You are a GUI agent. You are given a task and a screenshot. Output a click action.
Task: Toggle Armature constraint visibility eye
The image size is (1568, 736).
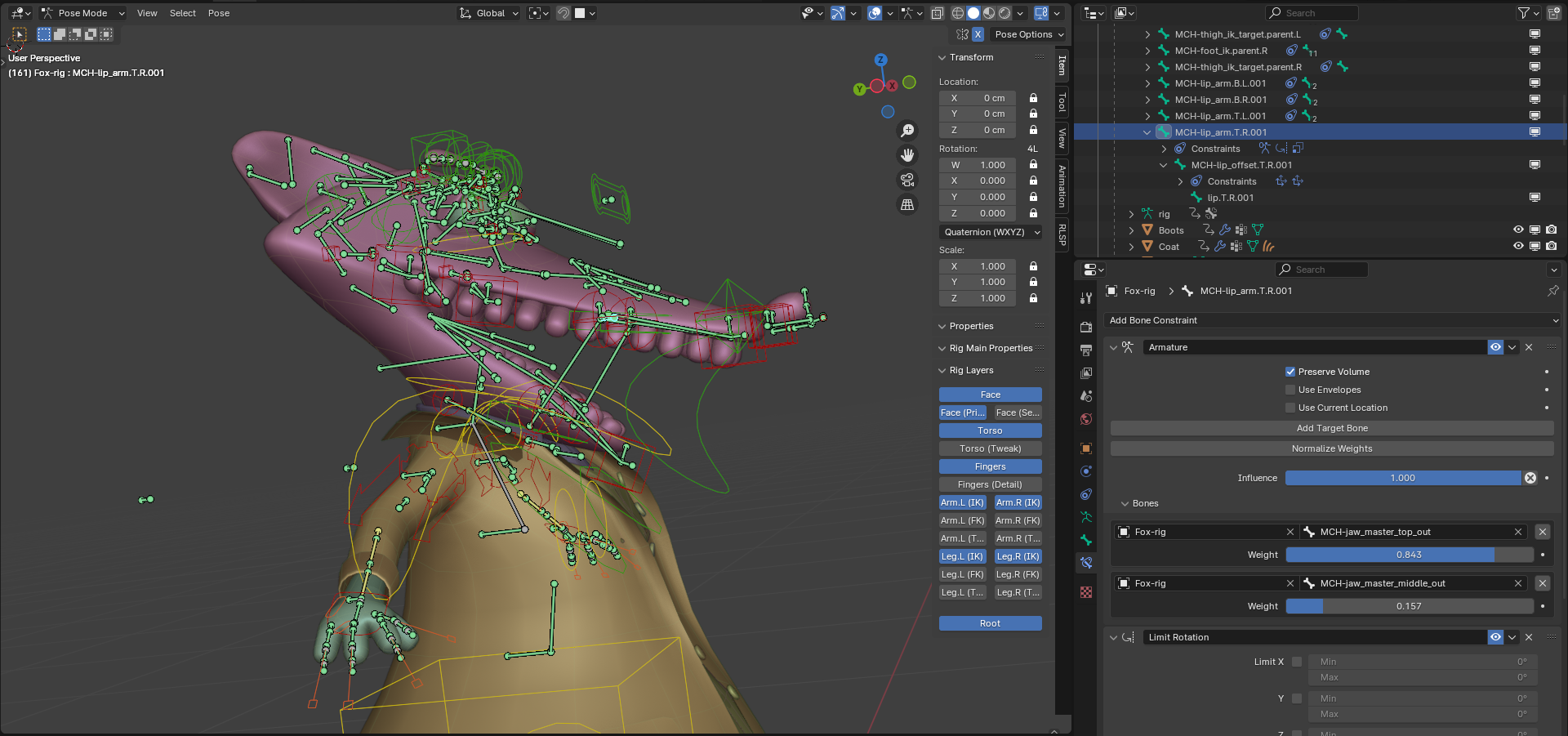click(x=1495, y=347)
